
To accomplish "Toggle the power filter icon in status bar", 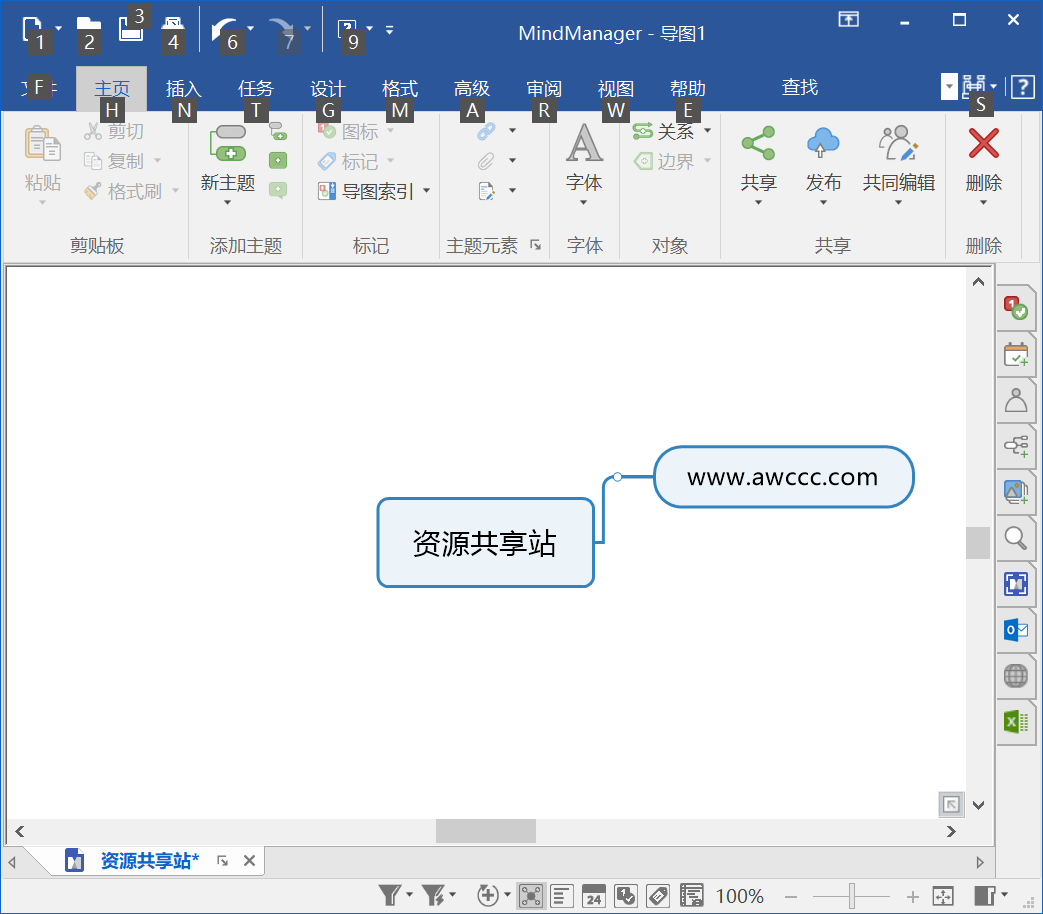I will click(434, 895).
